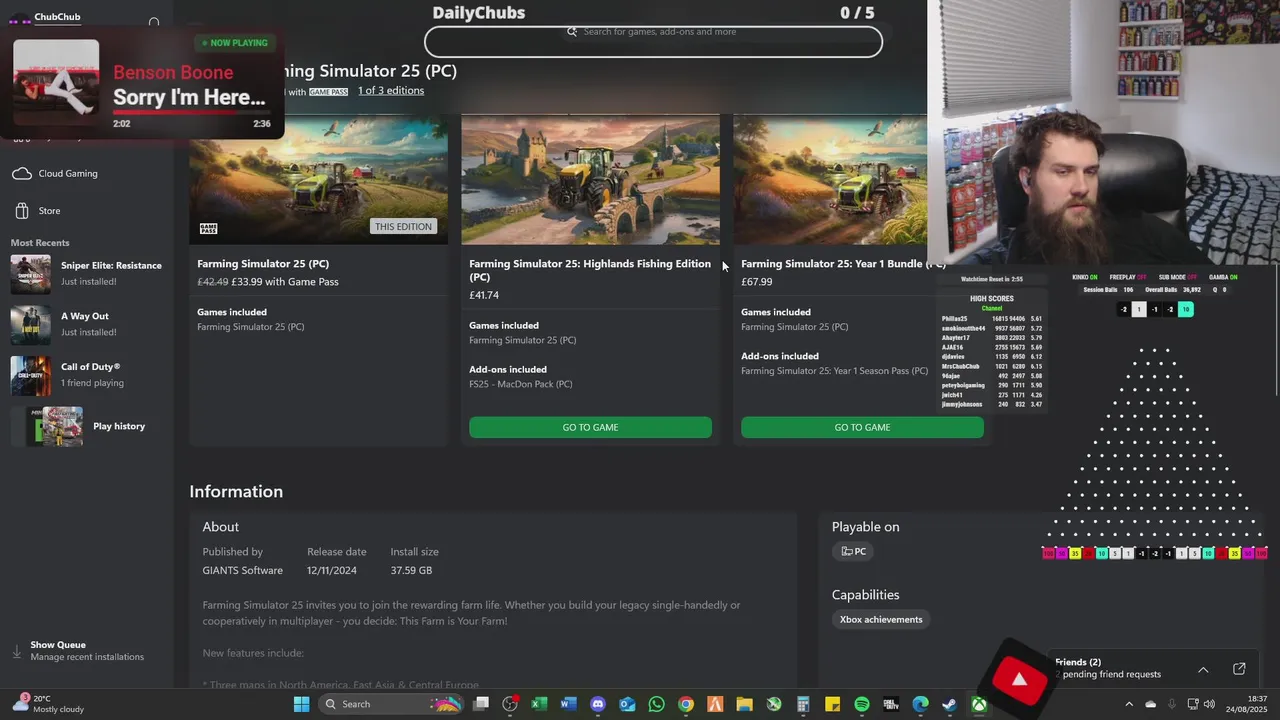Expand the Friends panel chevron

(1203, 669)
